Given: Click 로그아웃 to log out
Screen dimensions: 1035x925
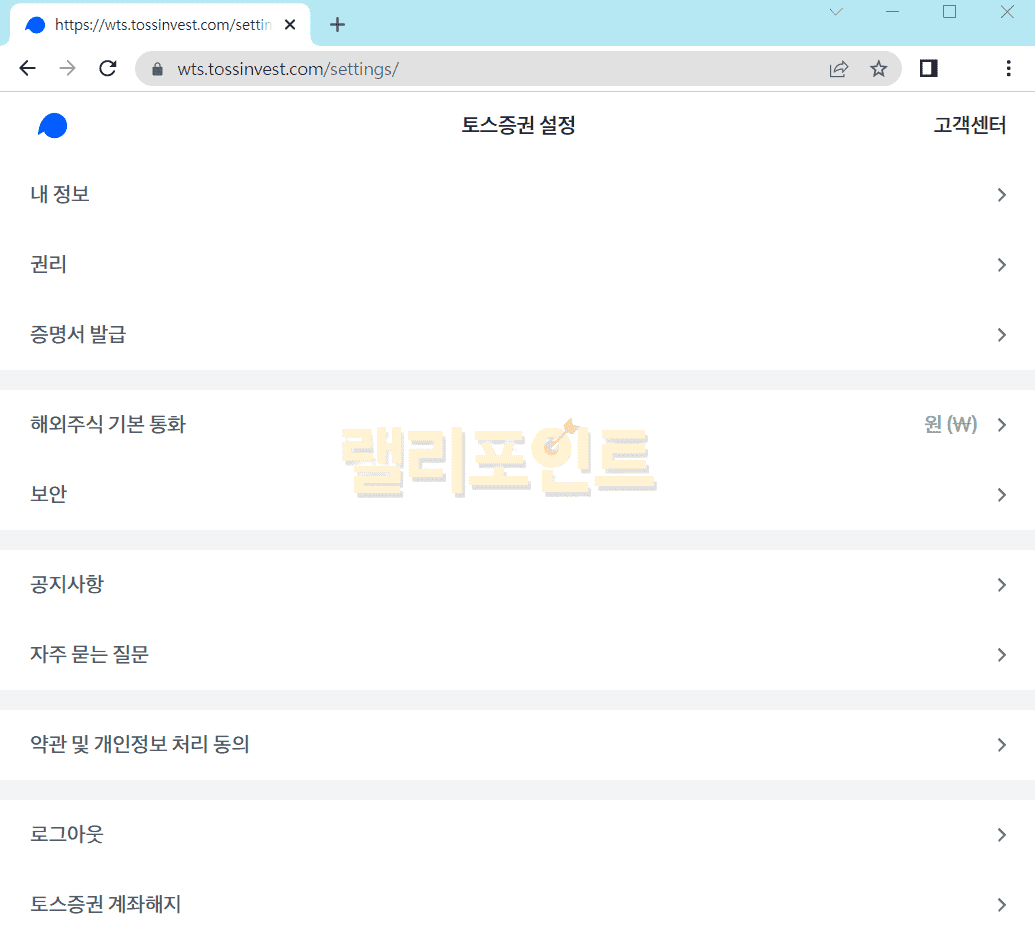Looking at the screenshot, I should click(67, 835).
